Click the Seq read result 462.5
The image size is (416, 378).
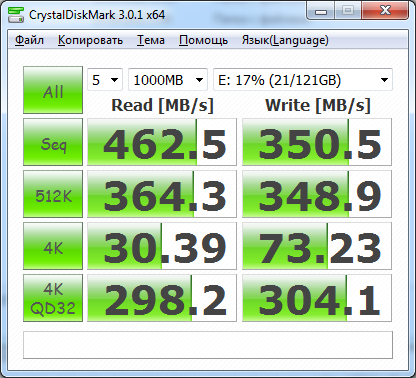coord(162,142)
